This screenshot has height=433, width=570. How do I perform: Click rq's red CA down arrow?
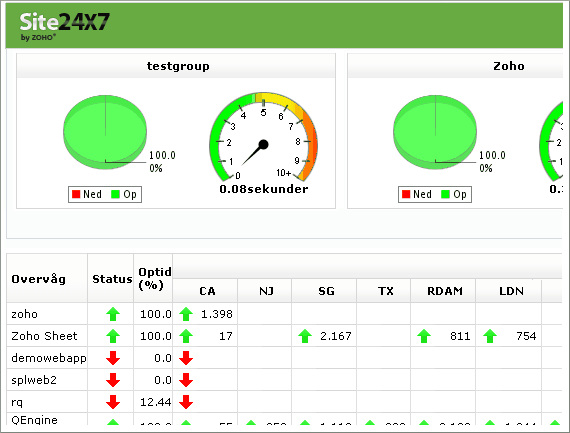(x=186, y=402)
